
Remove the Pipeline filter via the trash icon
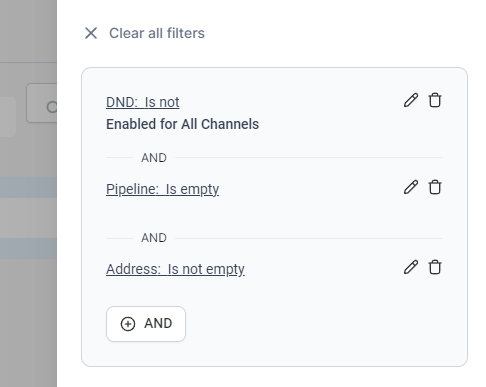pyautogui.click(x=435, y=187)
